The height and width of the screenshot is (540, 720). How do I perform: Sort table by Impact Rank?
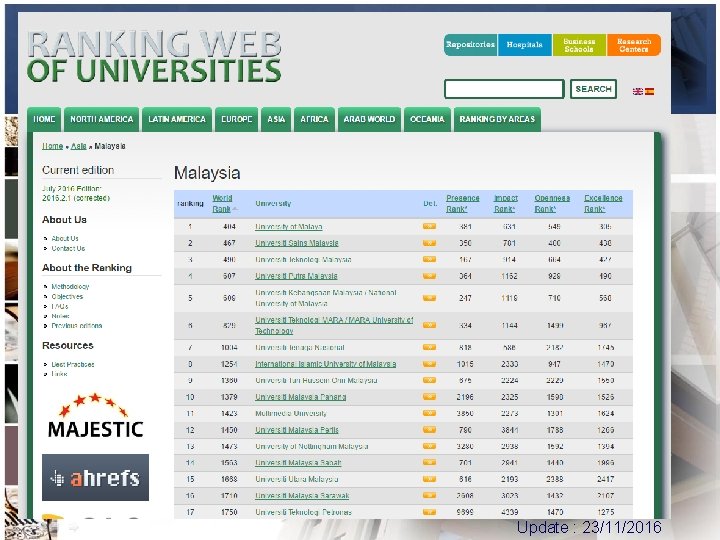point(506,203)
